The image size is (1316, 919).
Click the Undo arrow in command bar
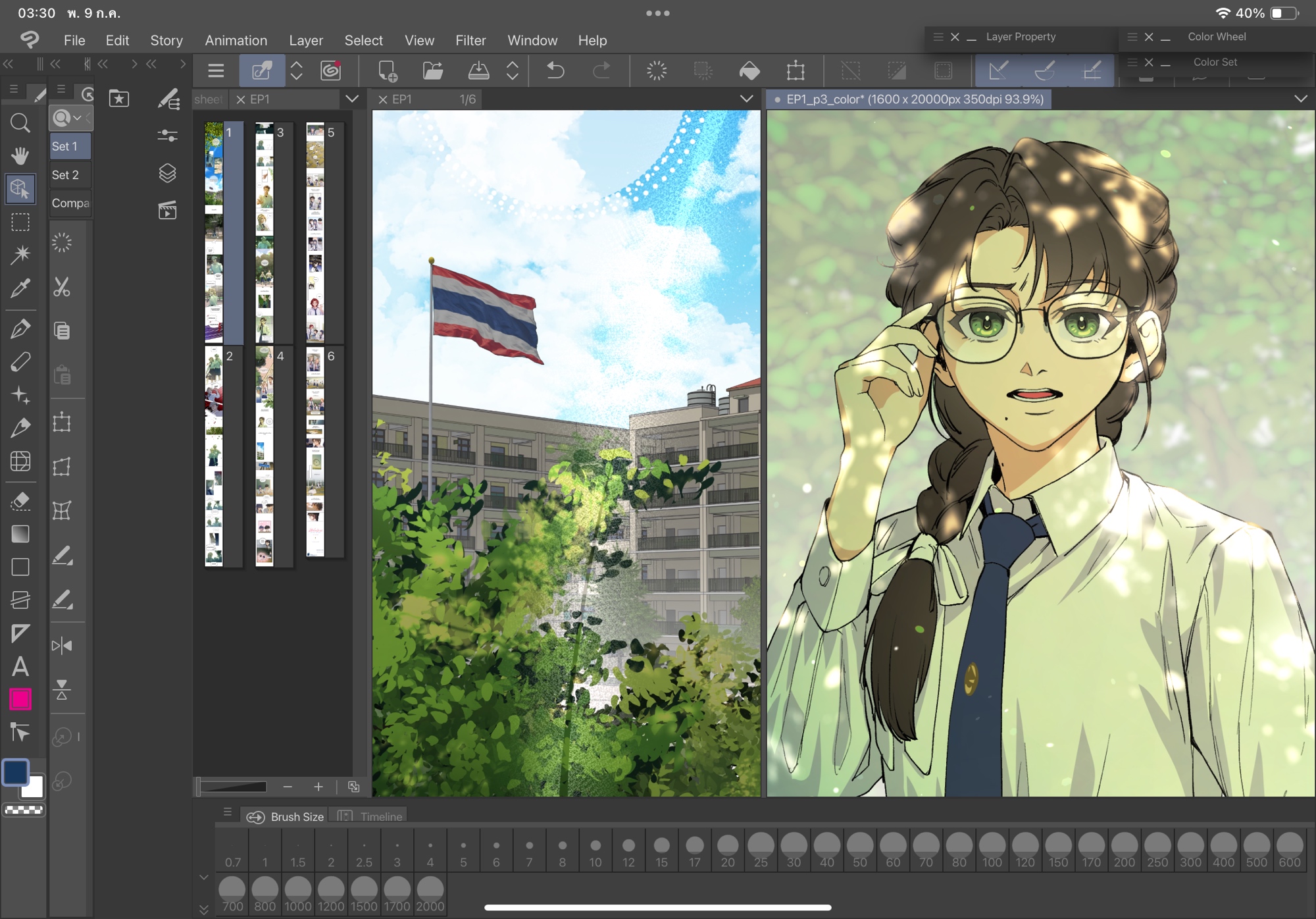point(555,70)
